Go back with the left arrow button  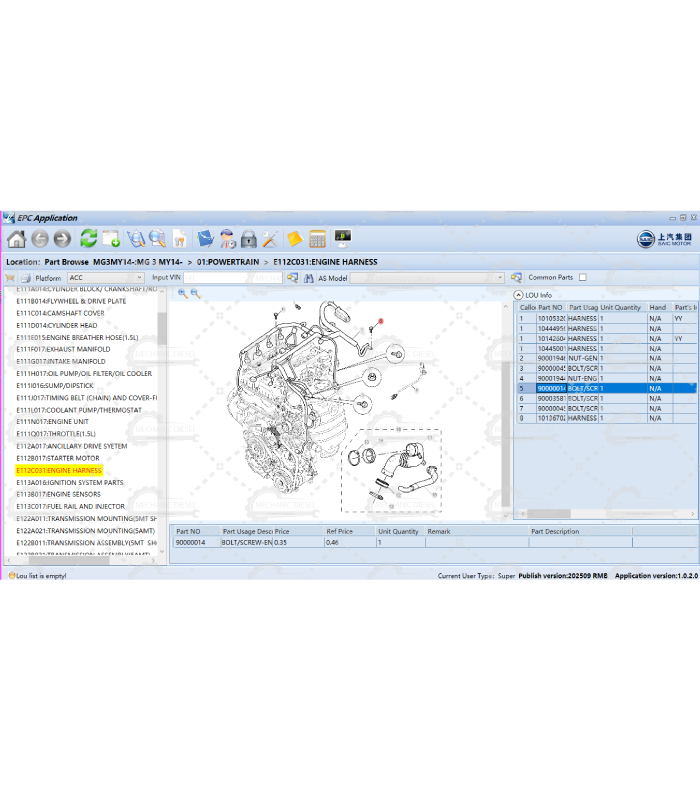[x=40, y=239]
